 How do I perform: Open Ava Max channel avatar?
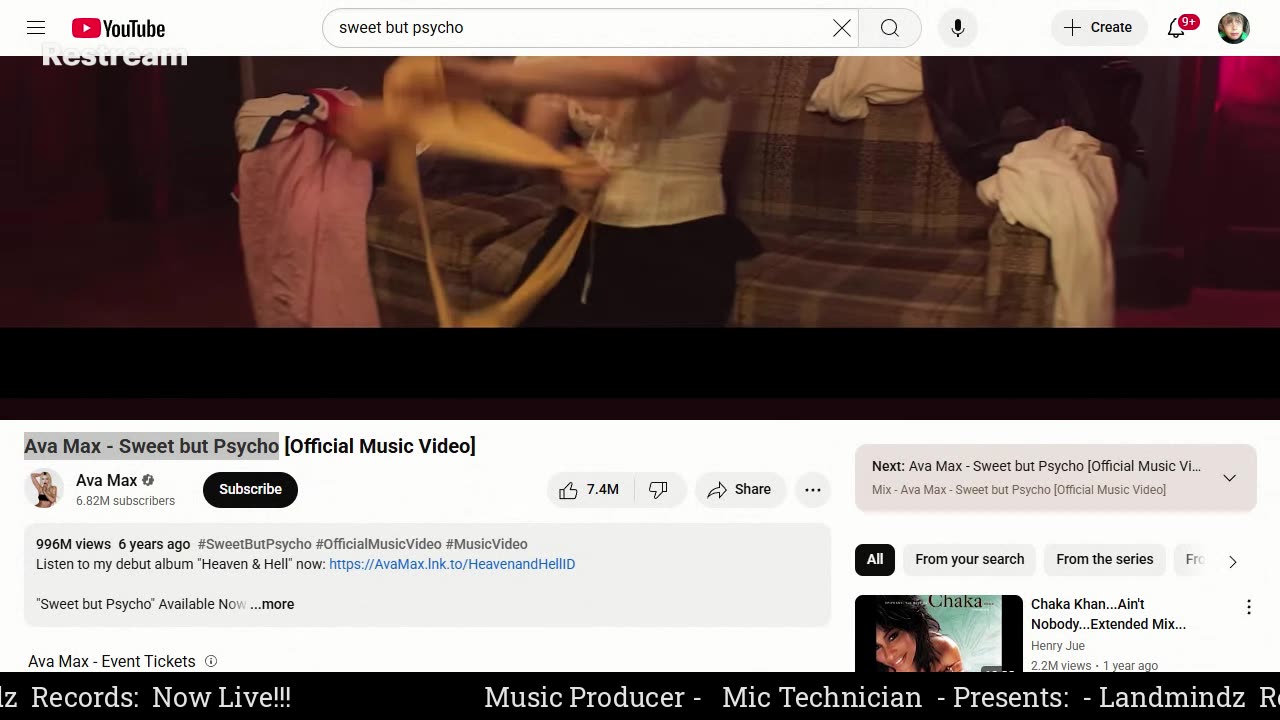click(x=44, y=489)
